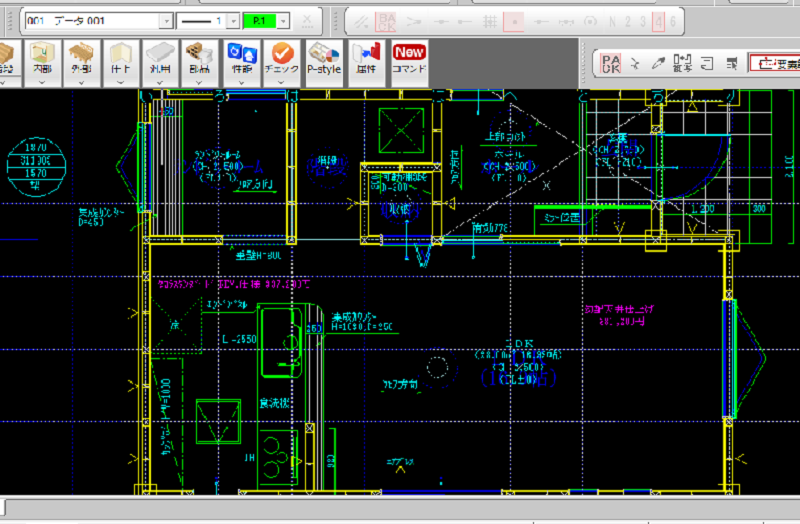Expand the arrow under 部品
This screenshot has width=800, height=524.
[x=199, y=82]
